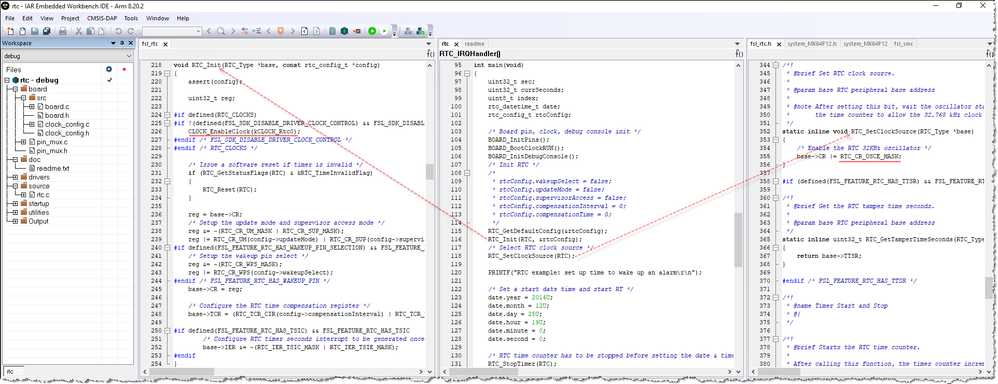
Task: Switch to the readme tab
Action: click(474, 43)
